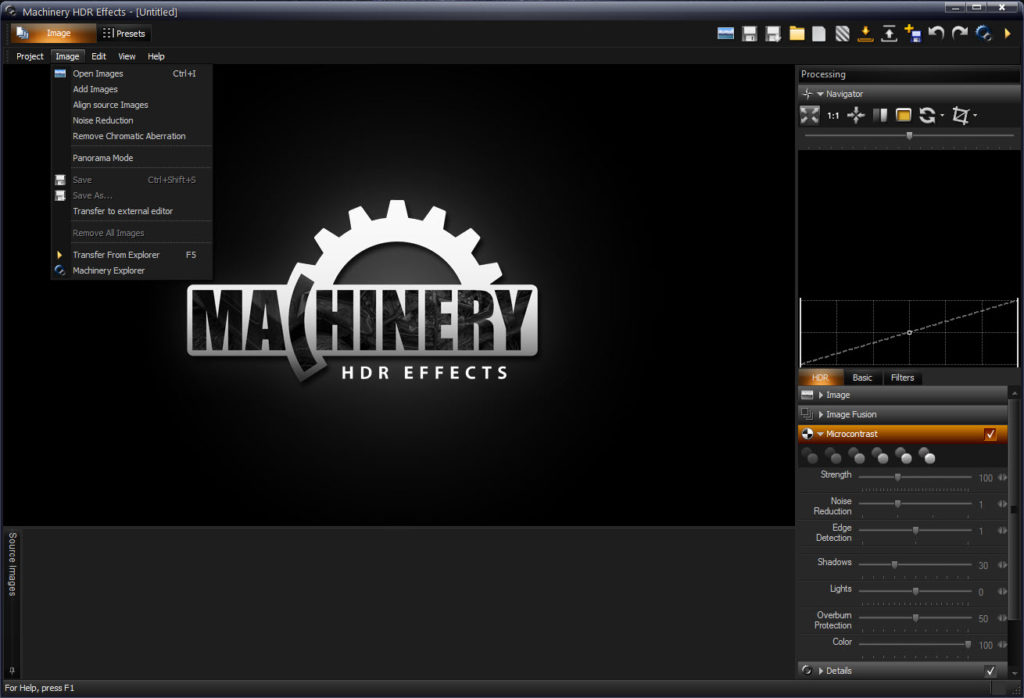The width and height of the screenshot is (1024, 698).
Task: Click the four-arrow pan icon in Navigator
Action: (x=856, y=116)
